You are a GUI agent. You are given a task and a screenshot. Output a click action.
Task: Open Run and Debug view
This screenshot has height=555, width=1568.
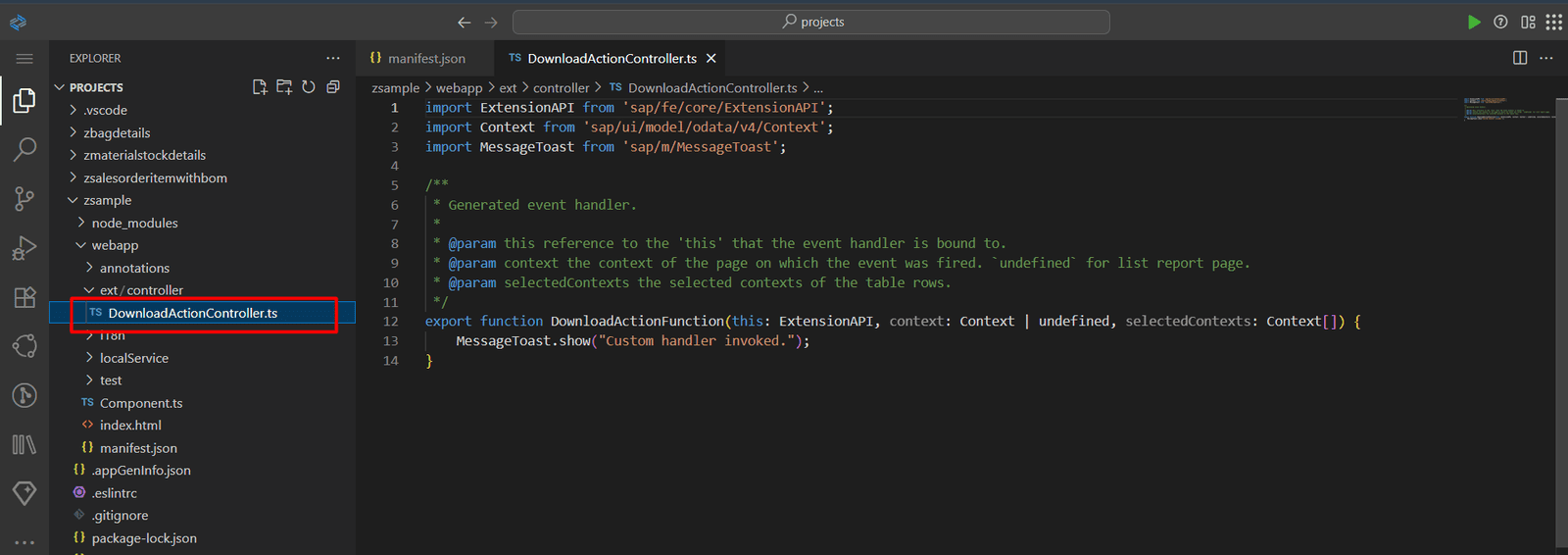click(x=24, y=248)
